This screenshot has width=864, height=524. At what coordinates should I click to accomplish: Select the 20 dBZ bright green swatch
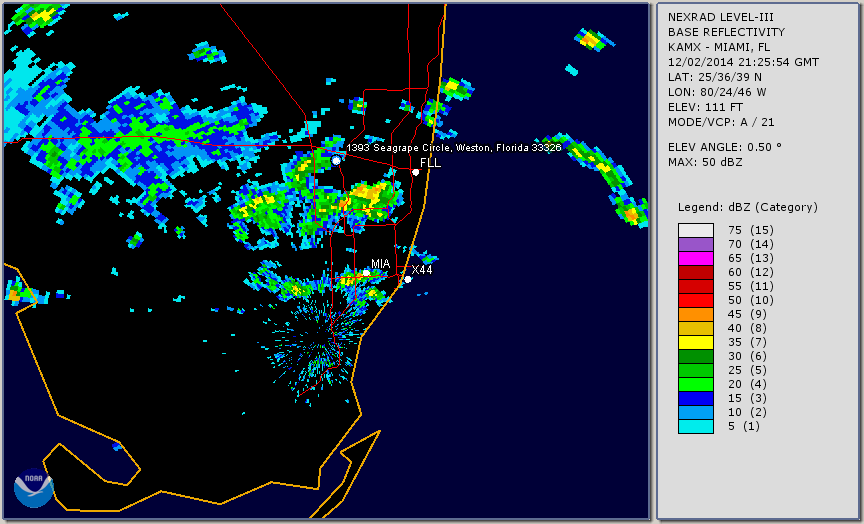click(x=696, y=384)
